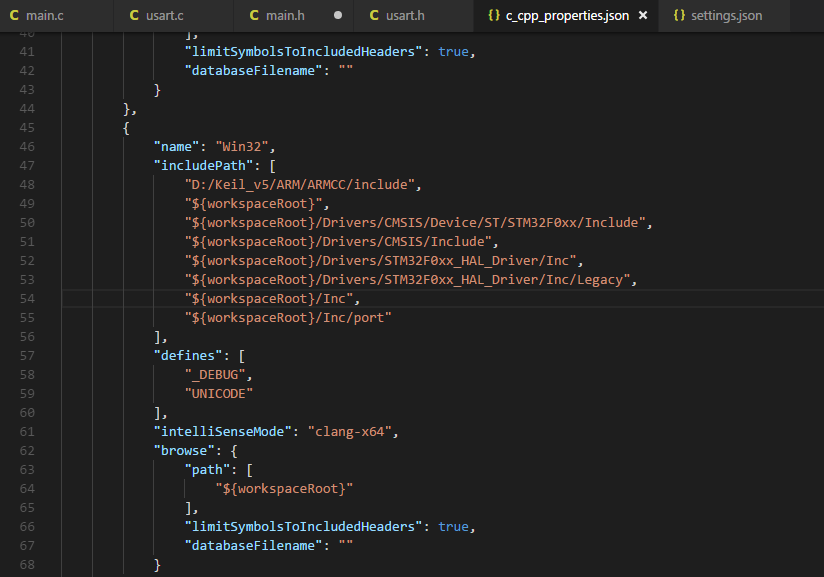824x577 pixels.
Task: Click the C file icon on usart.c tab
Action: point(134,16)
